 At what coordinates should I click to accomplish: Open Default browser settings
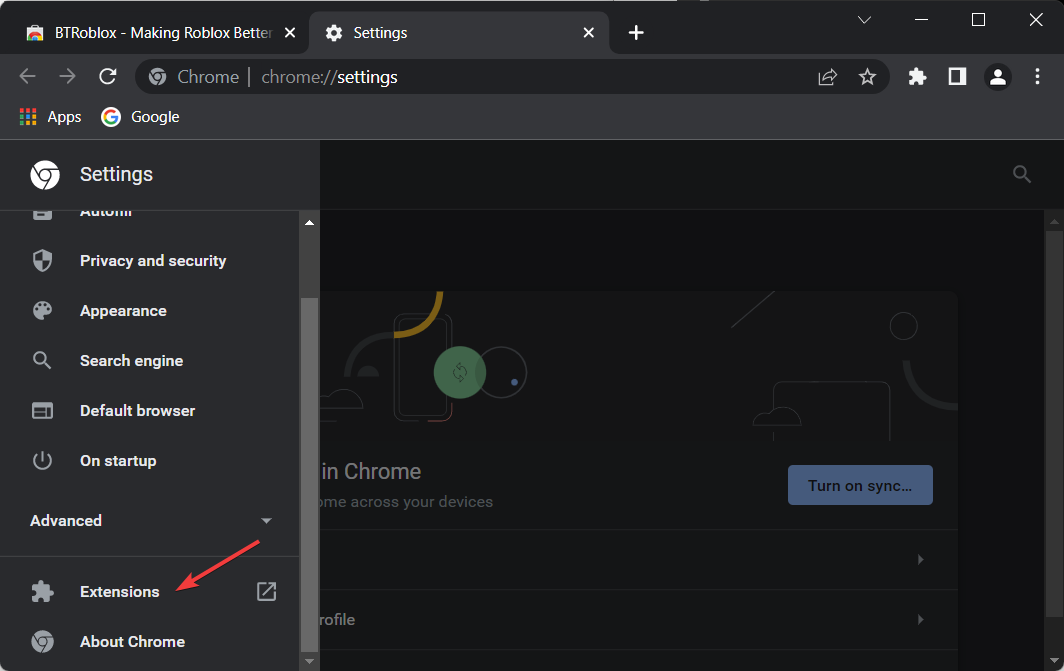click(149, 410)
